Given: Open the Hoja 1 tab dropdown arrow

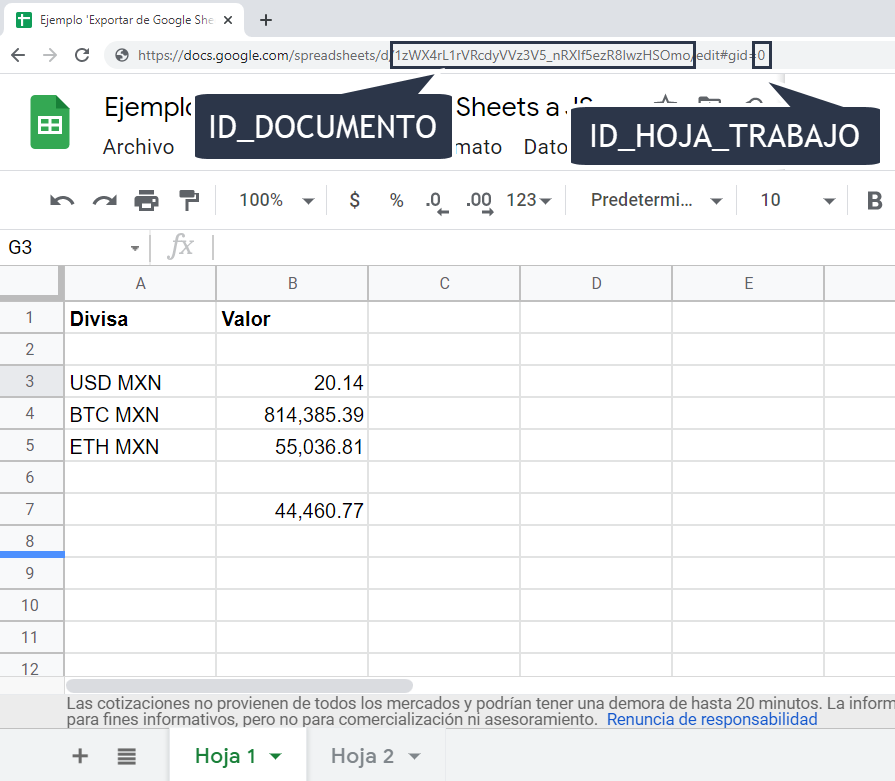Looking at the screenshot, I should pos(276,756).
